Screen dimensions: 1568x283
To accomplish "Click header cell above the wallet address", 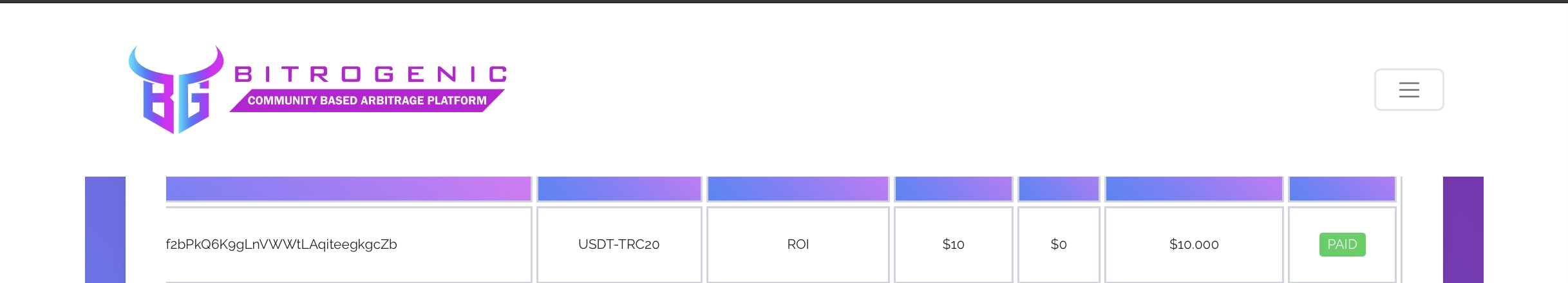I will [x=348, y=189].
